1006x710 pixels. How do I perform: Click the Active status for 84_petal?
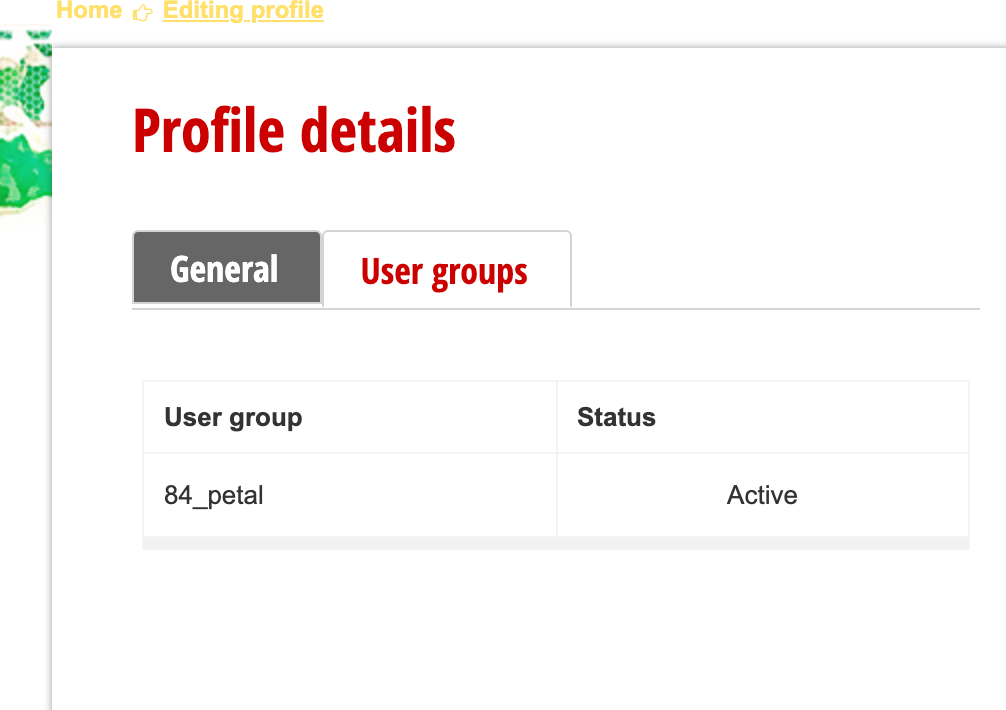click(762, 495)
